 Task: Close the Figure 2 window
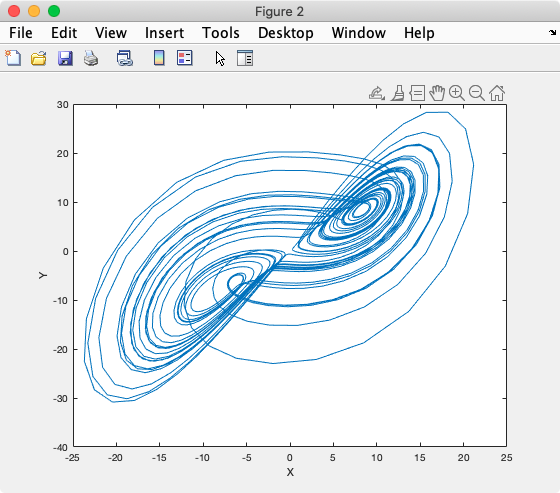[x=14, y=11]
